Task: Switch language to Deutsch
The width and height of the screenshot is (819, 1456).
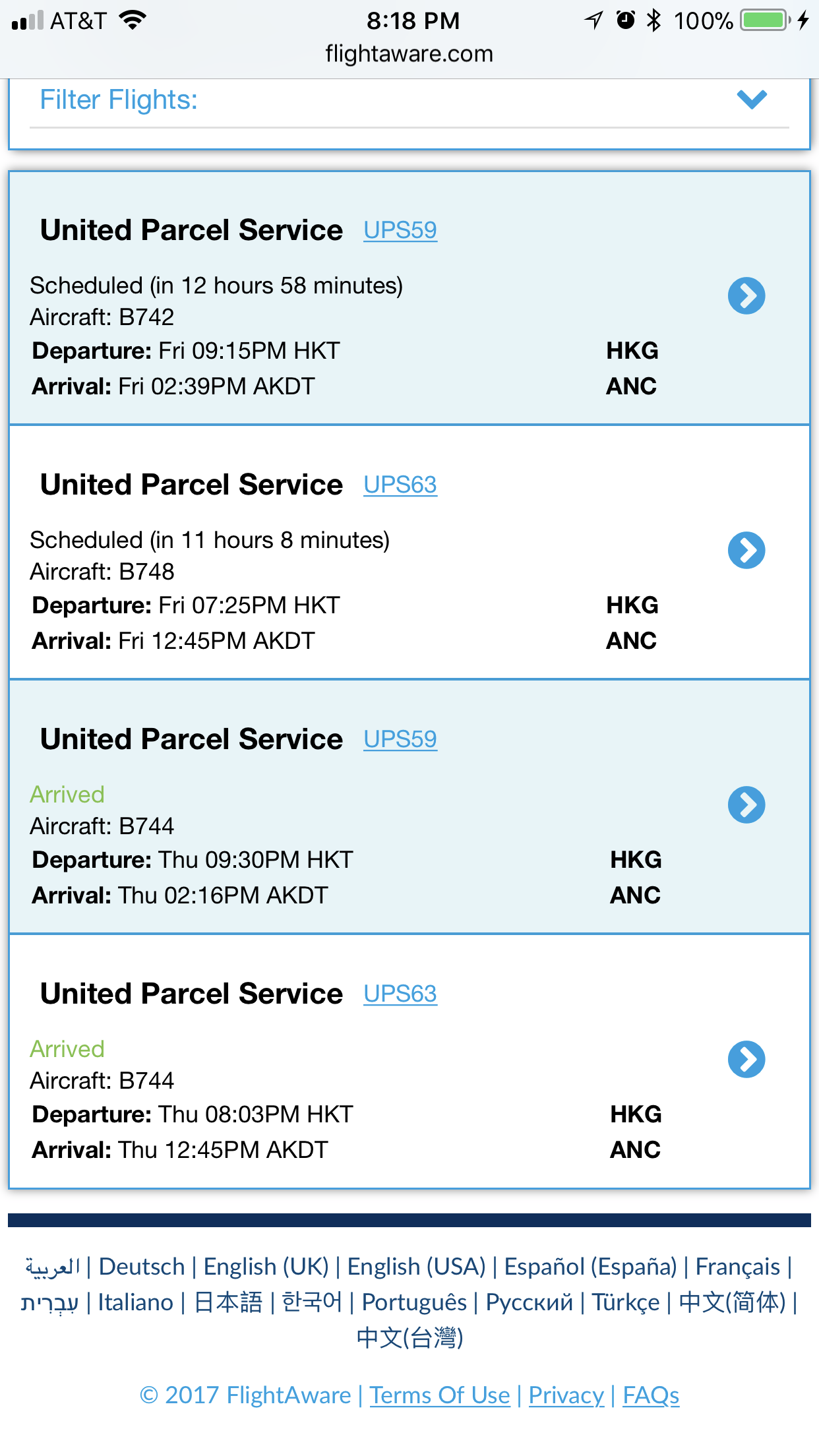Action: [x=142, y=1267]
